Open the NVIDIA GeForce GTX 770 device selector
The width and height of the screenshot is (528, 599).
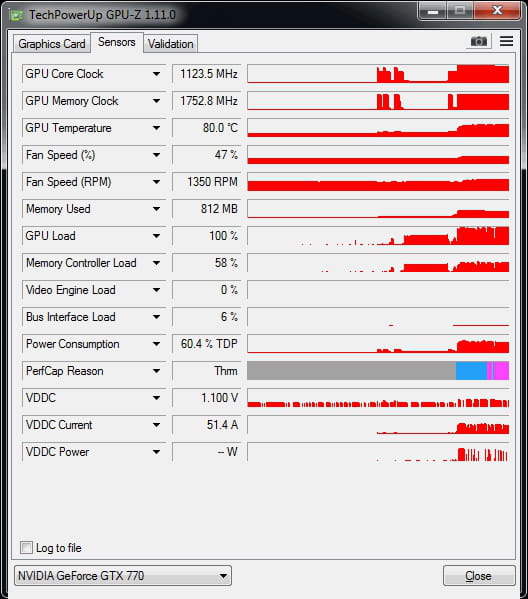point(123,576)
